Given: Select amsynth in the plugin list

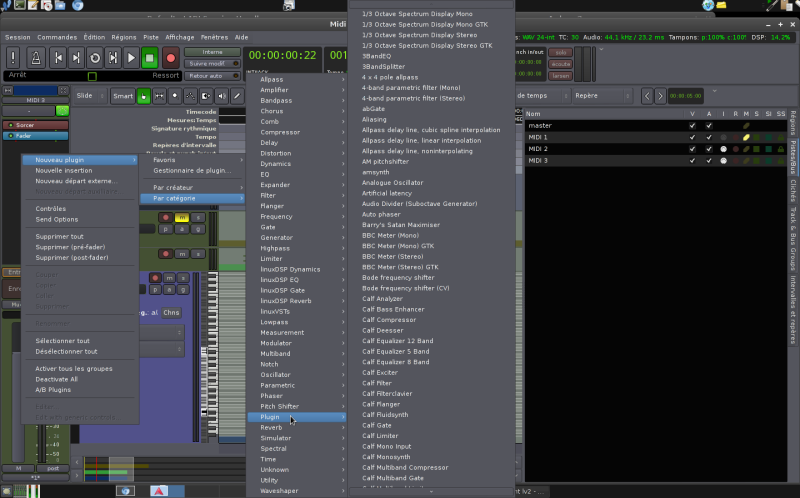Looking at the screenshot, I should [x=431, y=172].
